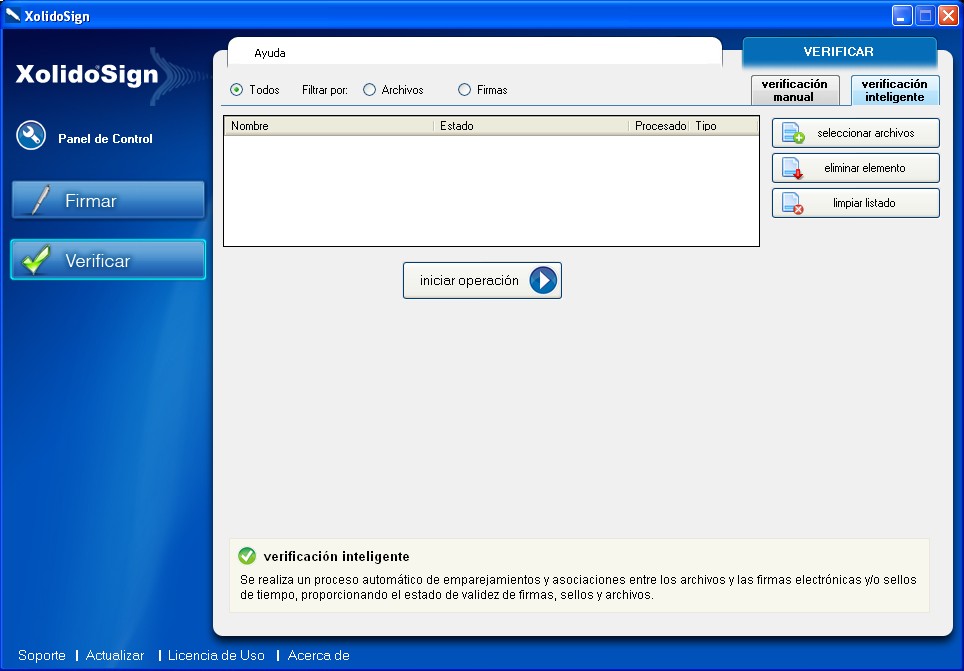Click the pen icon on Firmar
Image resolution: width=964 pixels, height=671 pixels.
[x=41, y=200]
